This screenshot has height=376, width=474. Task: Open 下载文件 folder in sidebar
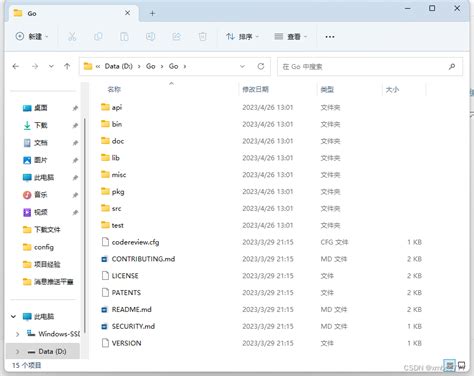41,229
